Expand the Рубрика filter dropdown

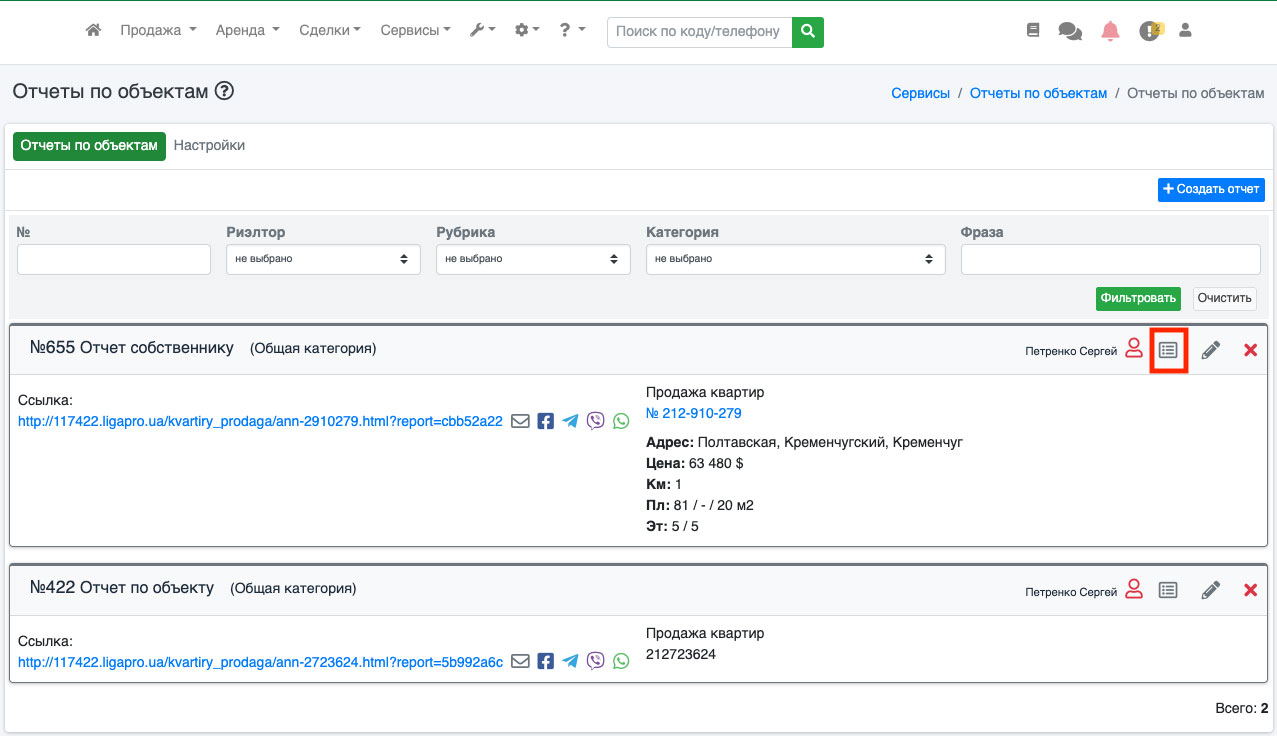533,259
